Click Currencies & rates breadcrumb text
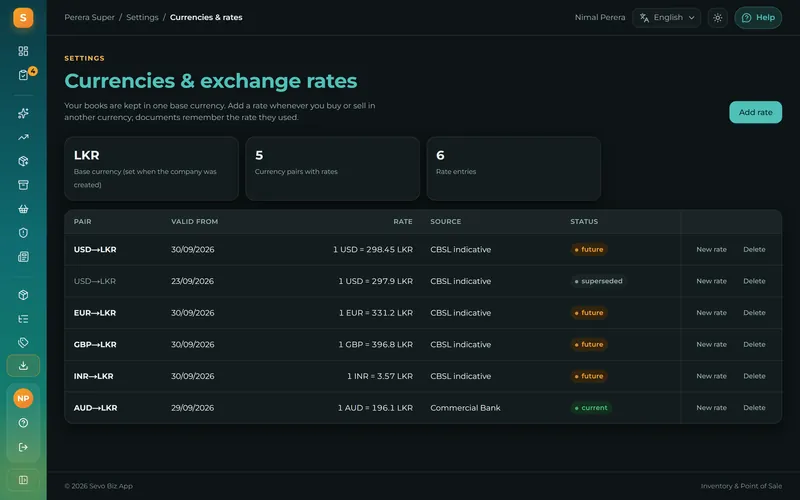 click(x=206, y=17)
